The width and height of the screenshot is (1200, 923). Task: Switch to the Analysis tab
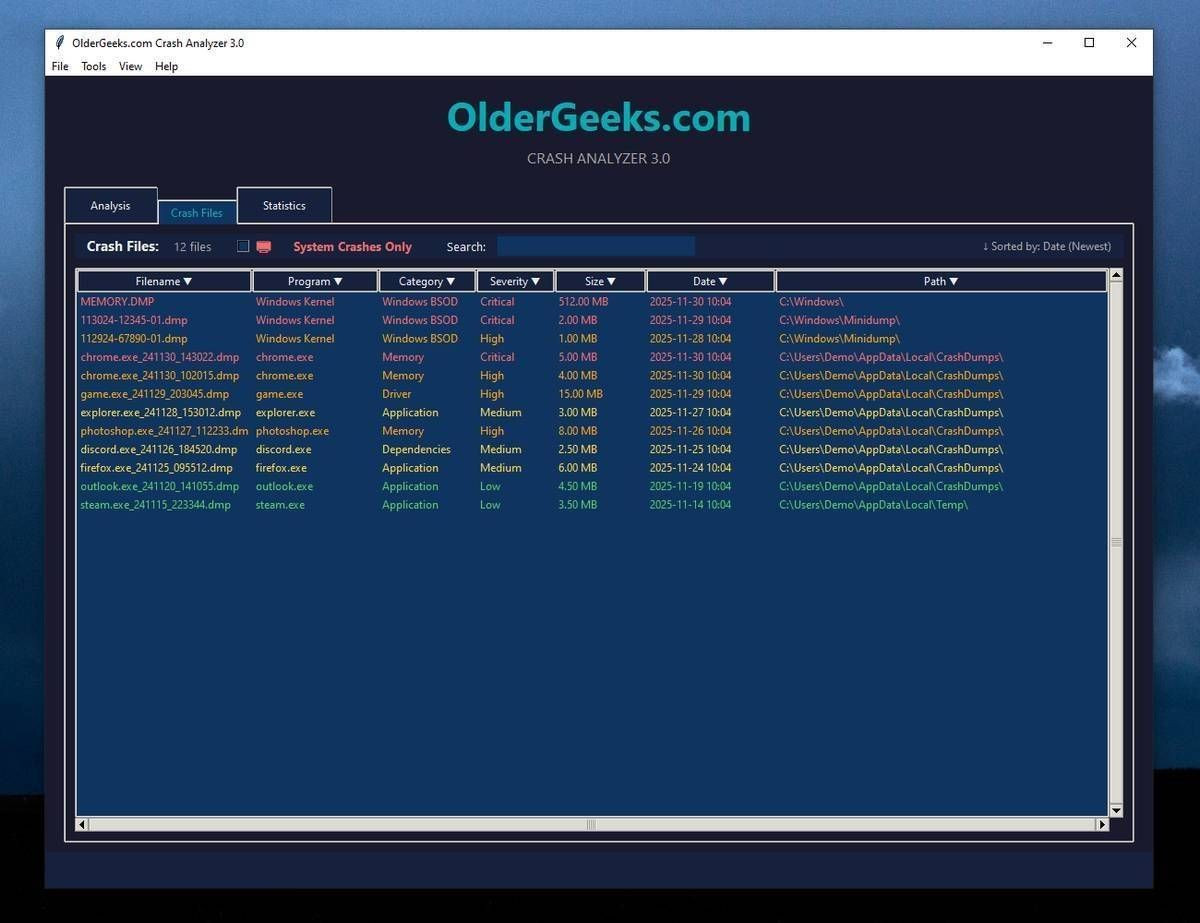[110, 206]
